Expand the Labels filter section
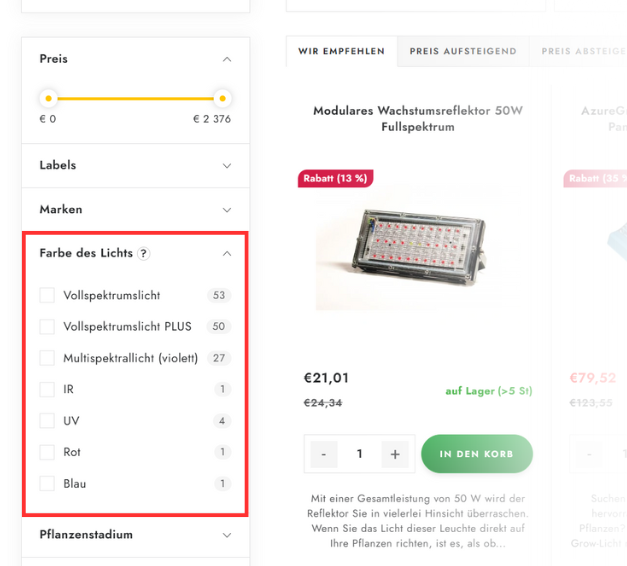The width and height of the screenshot is (627, 566). click(x=136, y=166)
